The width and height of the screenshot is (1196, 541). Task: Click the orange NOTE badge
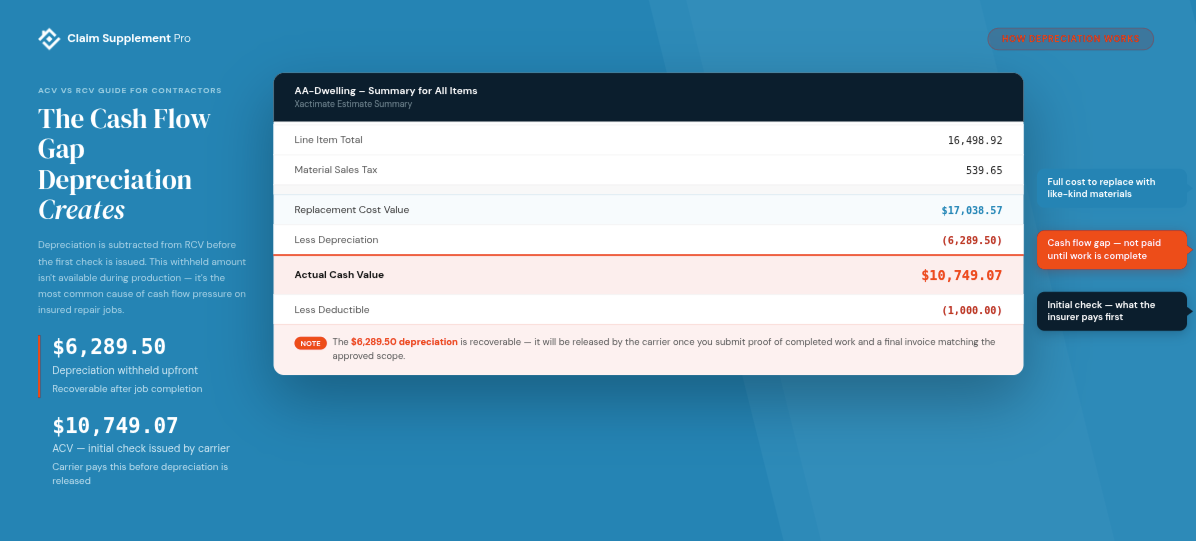[x=310, y=343]
